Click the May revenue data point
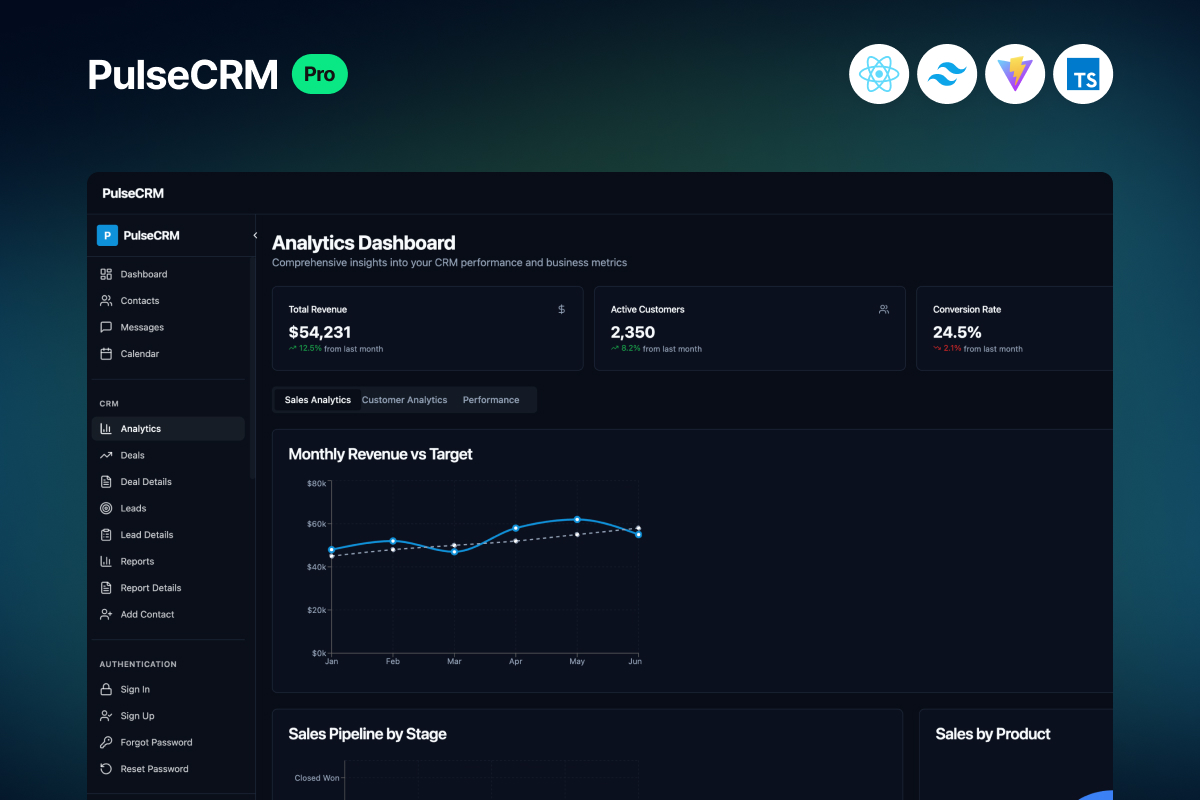Screen dimensions: 1200x800 click(x=577, y=519)
